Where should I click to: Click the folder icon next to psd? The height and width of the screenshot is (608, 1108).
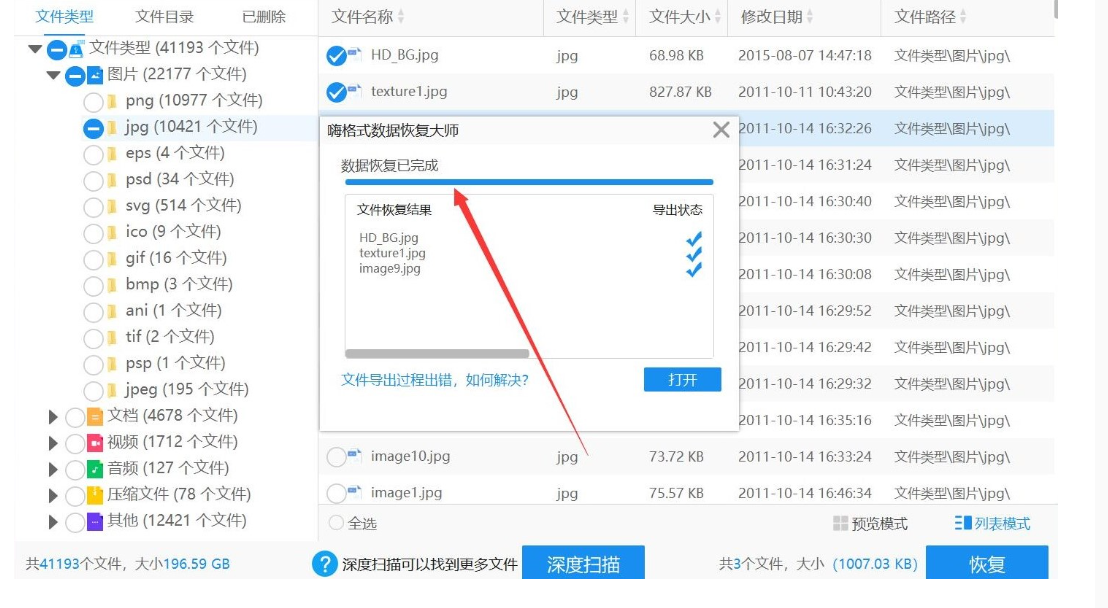112,180
